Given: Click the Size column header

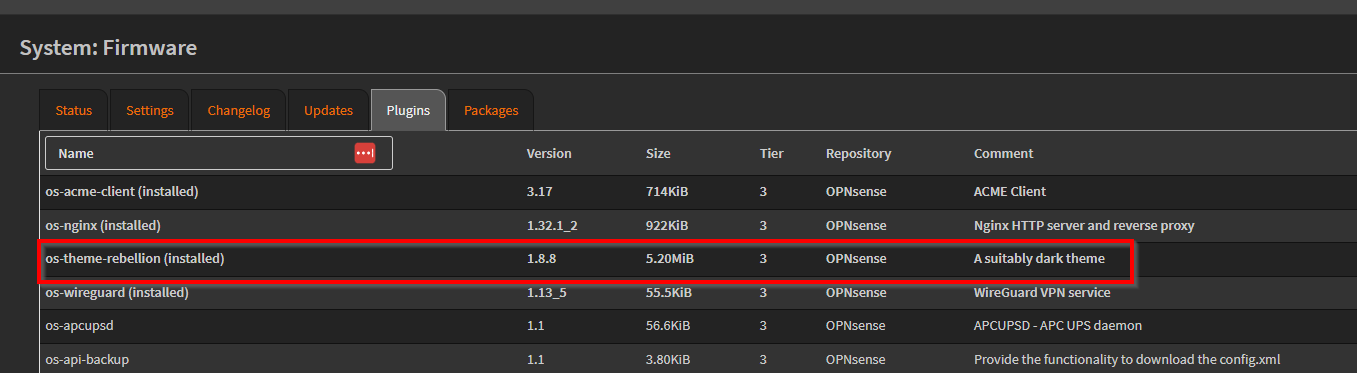Looking at the screenshot, I should point(658,154).
